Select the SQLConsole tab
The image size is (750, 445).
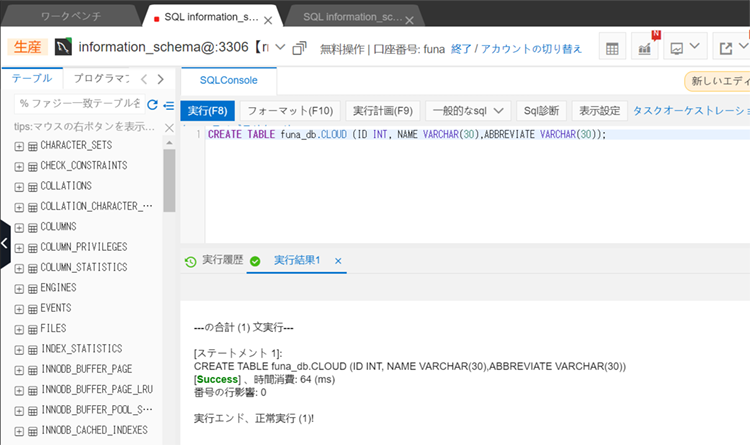[229, 80]
